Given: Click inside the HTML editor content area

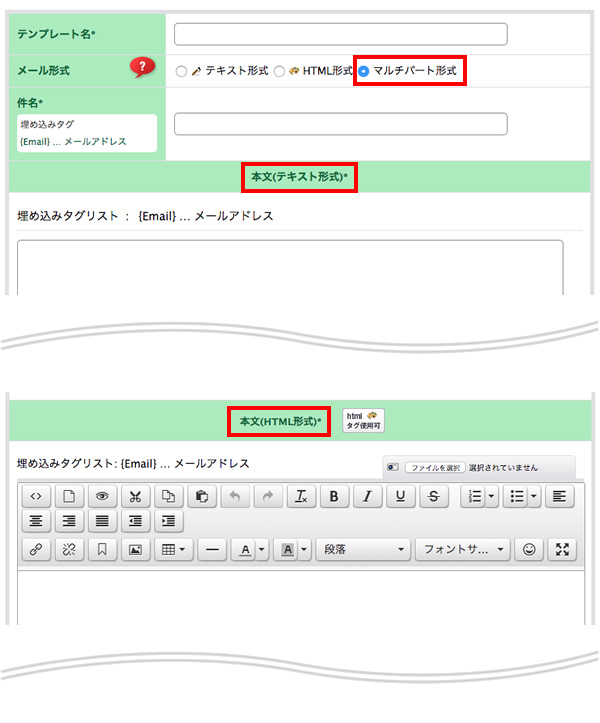Looking at the screenshot, I should (301, 598).
